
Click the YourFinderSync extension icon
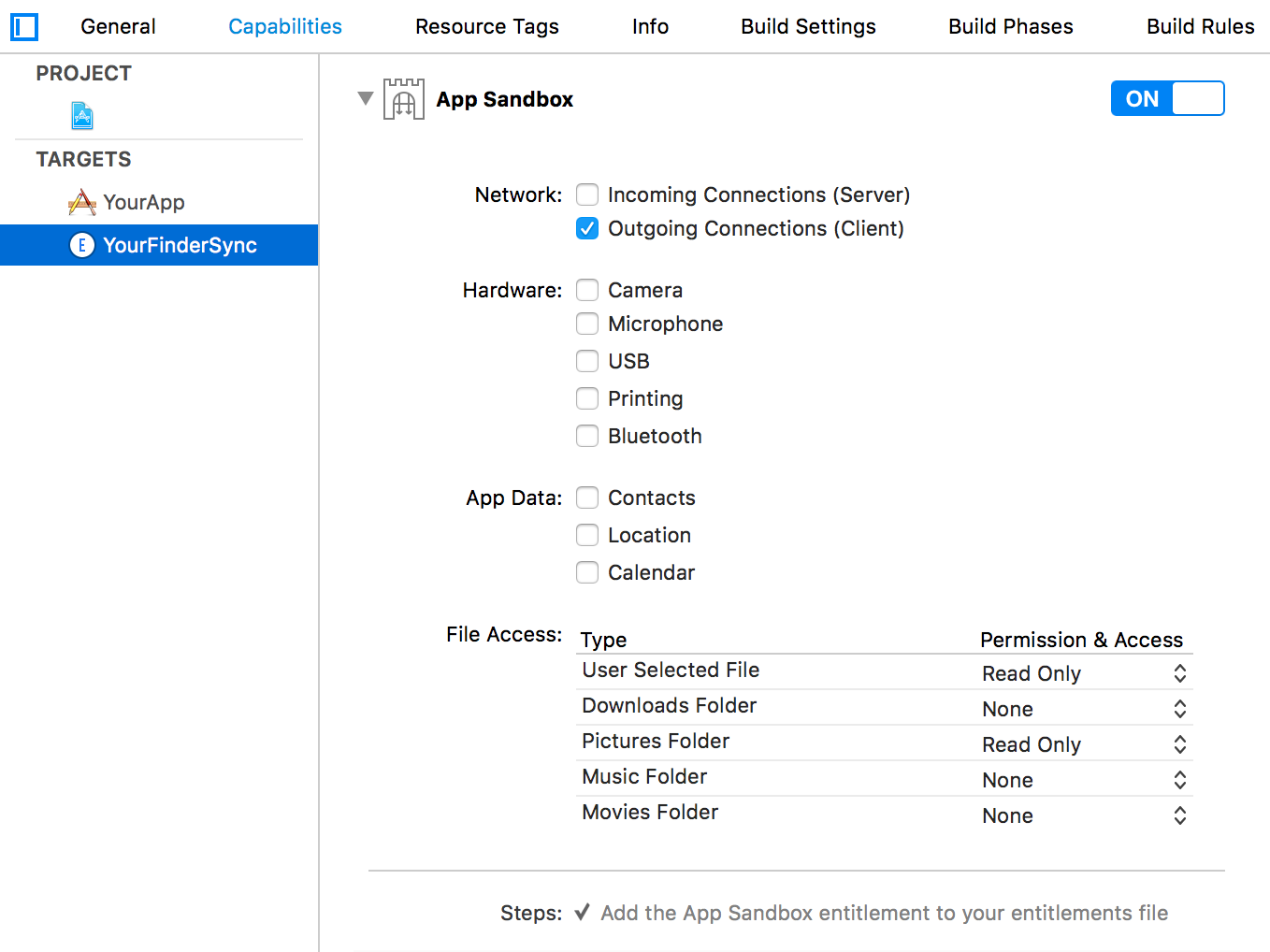click(x=82, y=245)
